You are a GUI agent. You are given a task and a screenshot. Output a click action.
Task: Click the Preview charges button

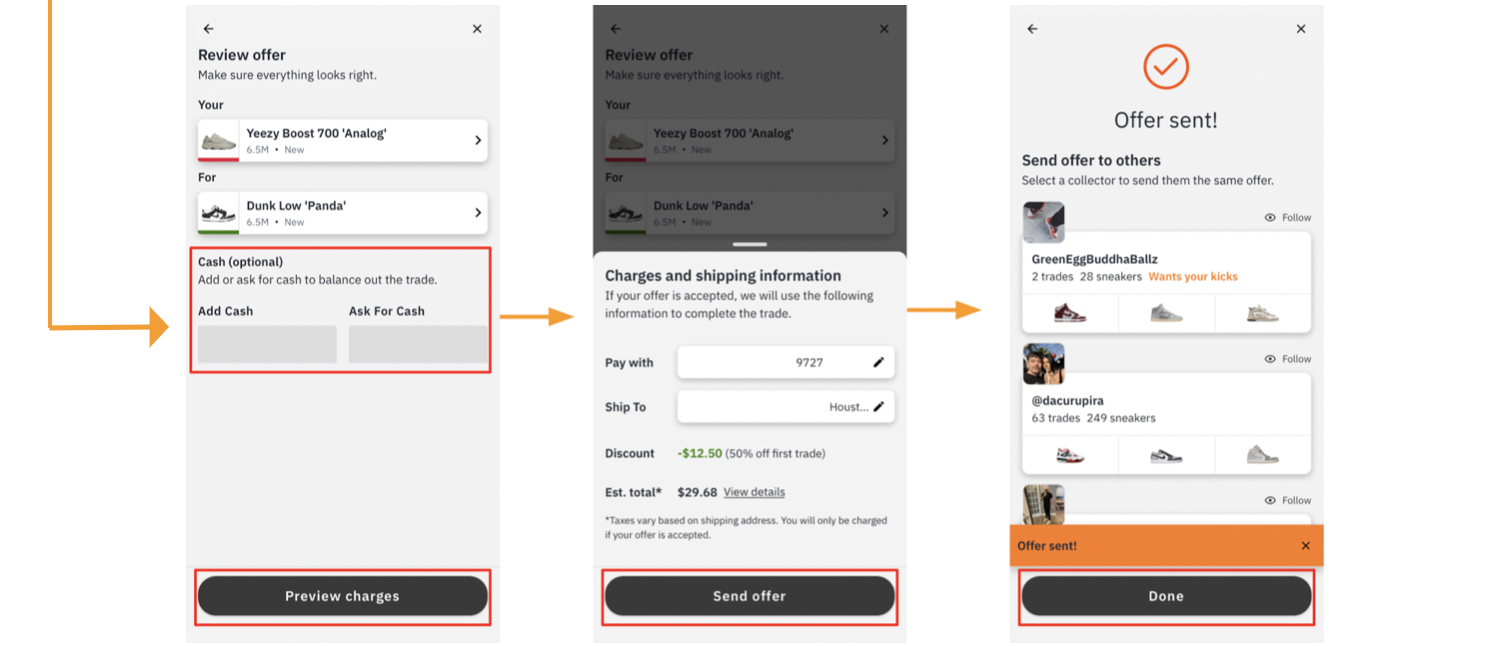pyautogui.click(x=342, y=596)
